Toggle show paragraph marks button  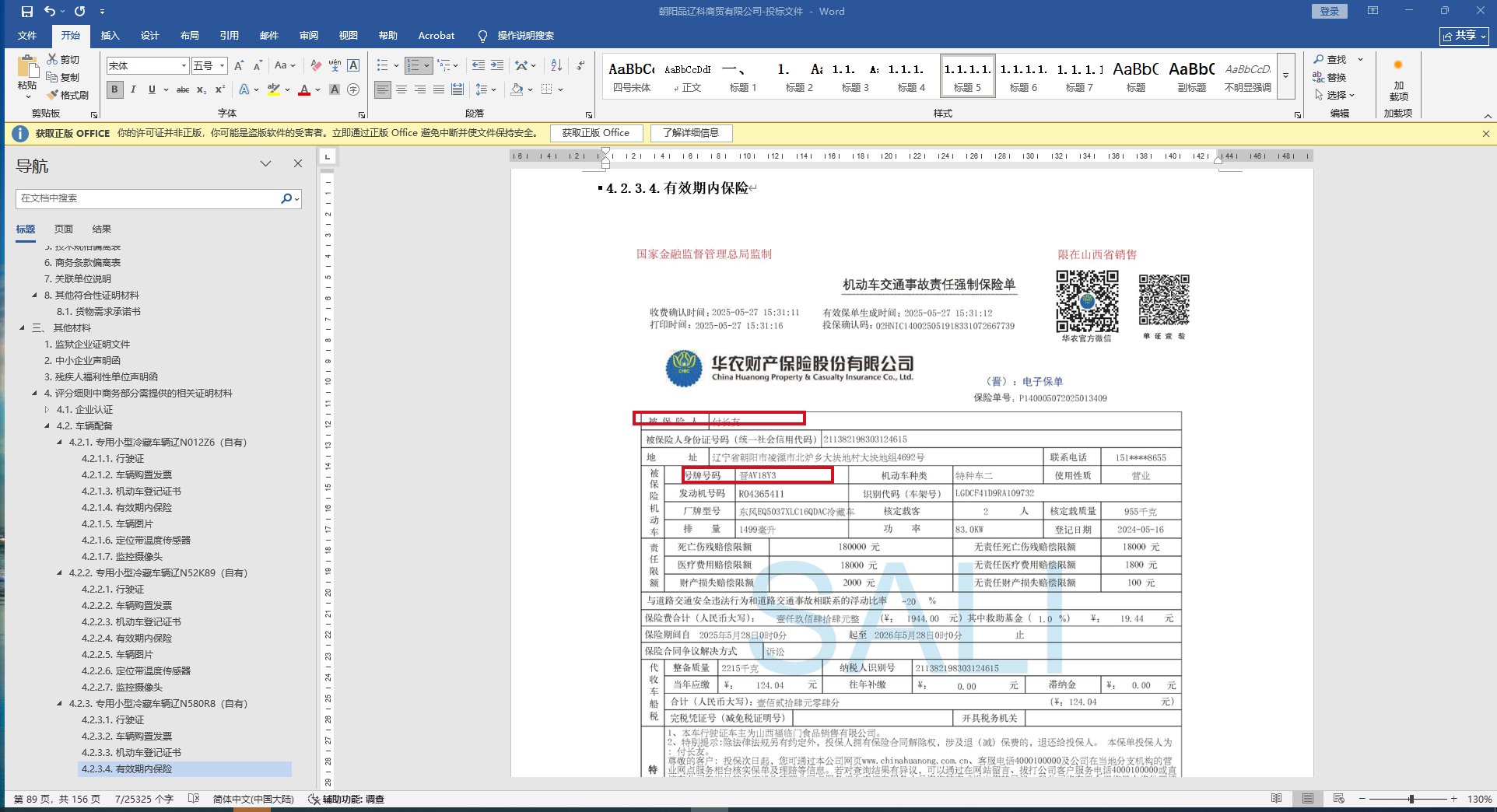pos(580,65)
